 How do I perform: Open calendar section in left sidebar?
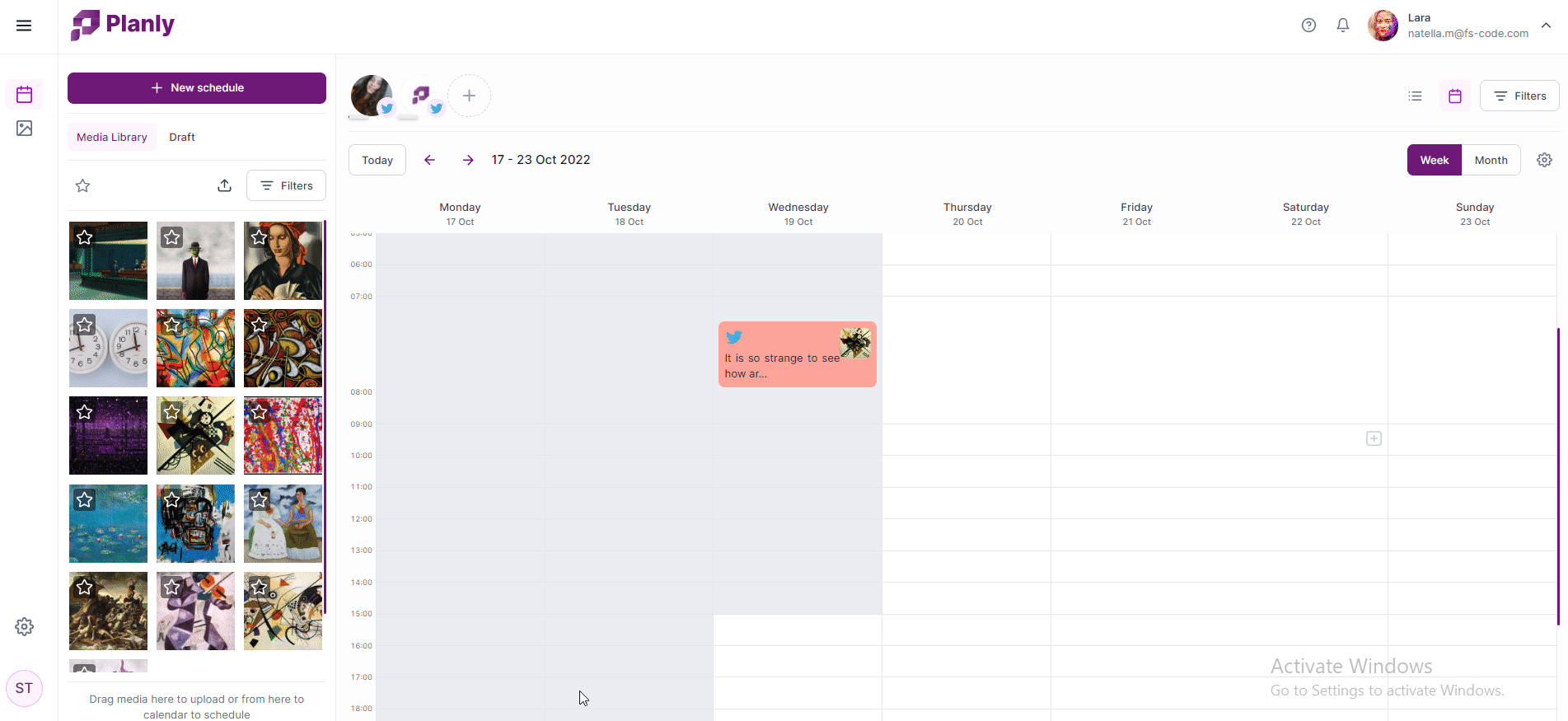pyautogui.click(x=25, y=95)
